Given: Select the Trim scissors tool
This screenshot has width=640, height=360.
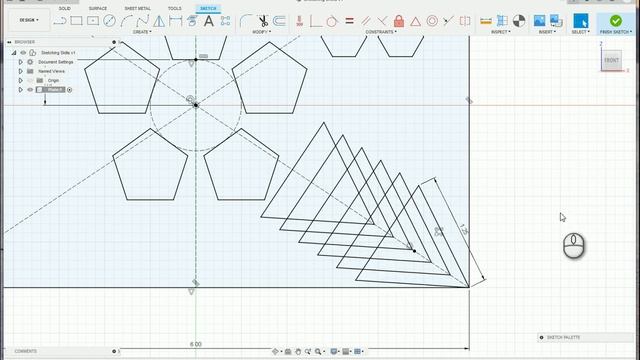Looking at the screenshot, I should [x=263, y=21].
